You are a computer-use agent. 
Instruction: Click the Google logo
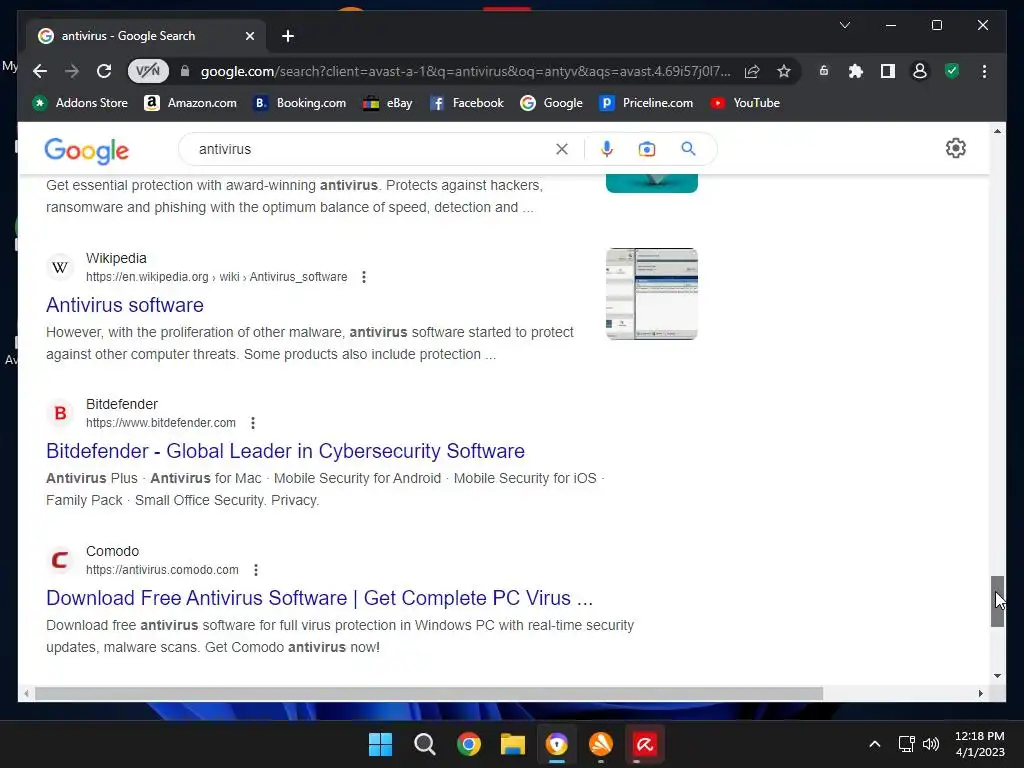(x=86, y=151)
